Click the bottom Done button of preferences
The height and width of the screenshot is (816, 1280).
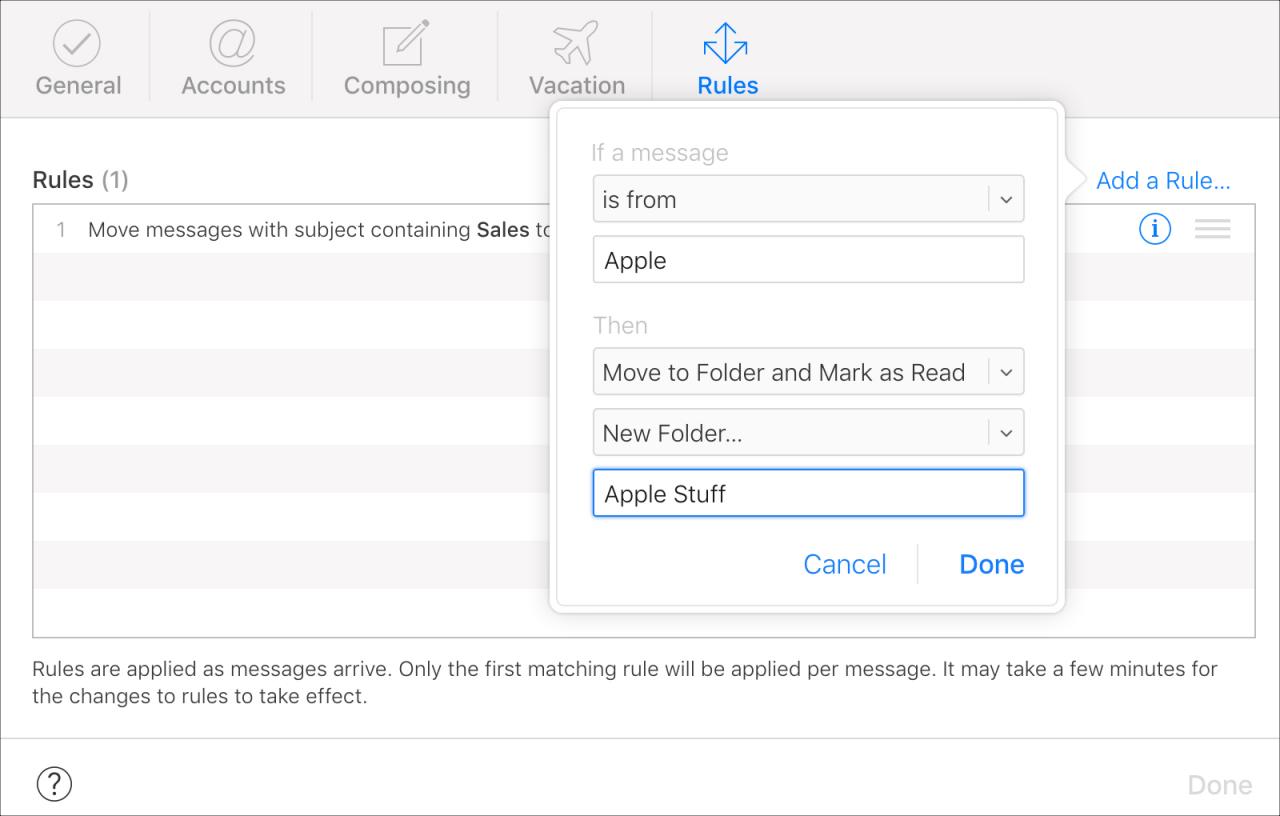coord(1220,785)
